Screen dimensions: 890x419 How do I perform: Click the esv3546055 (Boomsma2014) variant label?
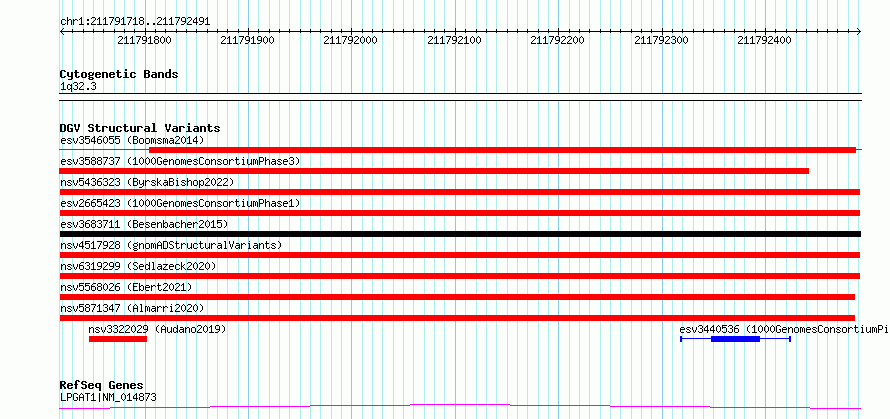132,140
